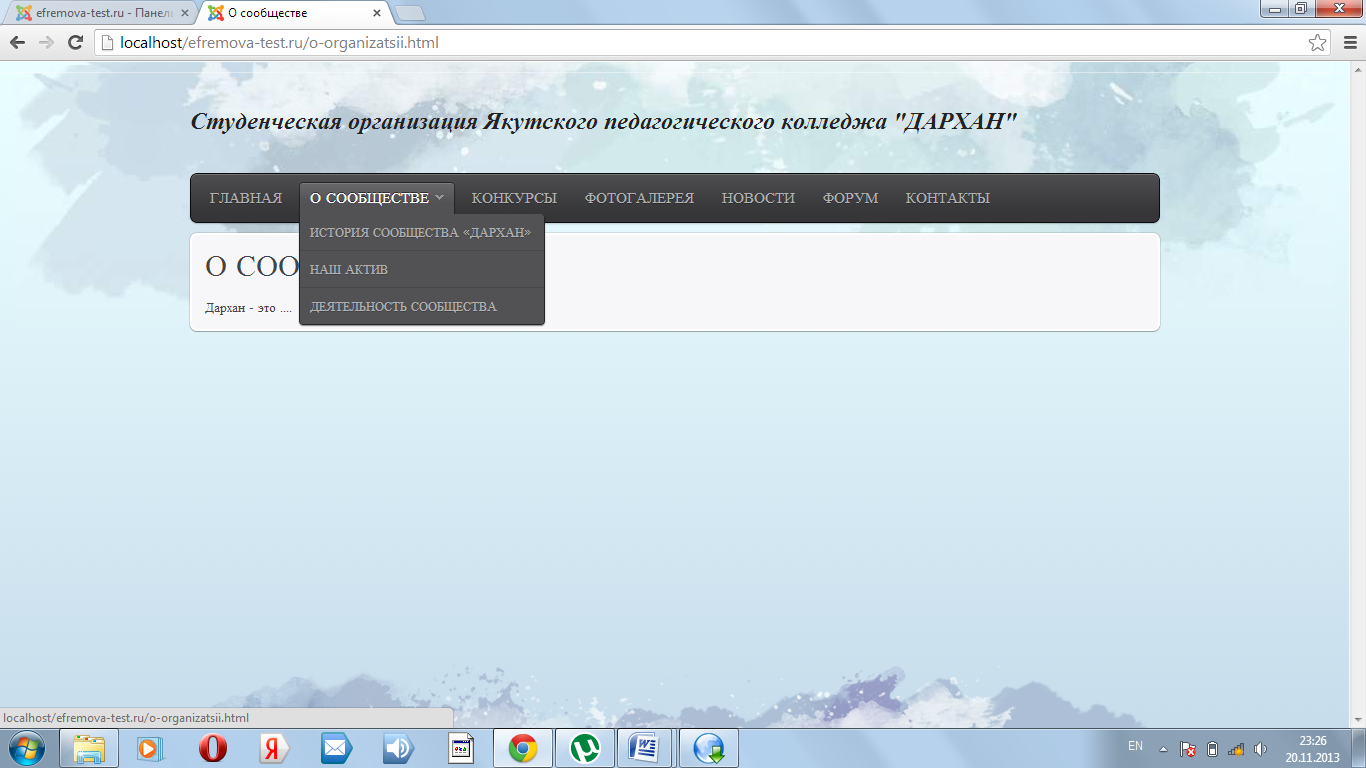Go back using the browser back arrow

pyautogui.click(x=17, y=43)
